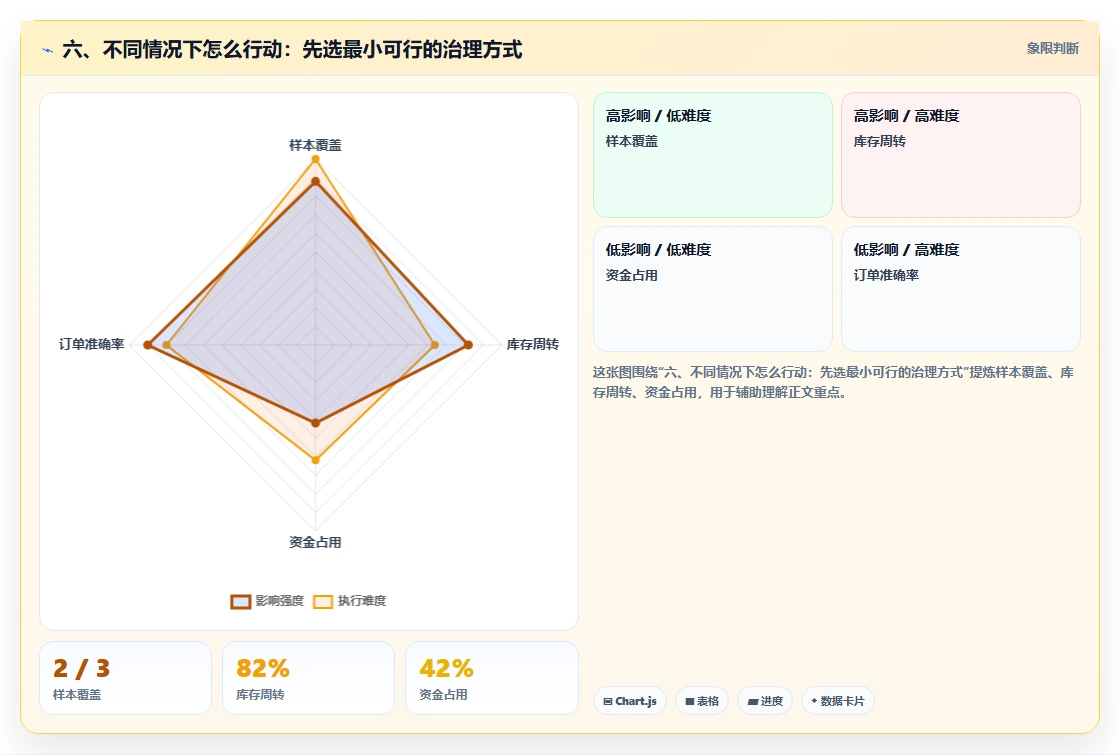The width and height of the screenshot is (1120, 755).
Task: Click the description paragraph starting 这张图围绕
Action: tap(833, 382)
